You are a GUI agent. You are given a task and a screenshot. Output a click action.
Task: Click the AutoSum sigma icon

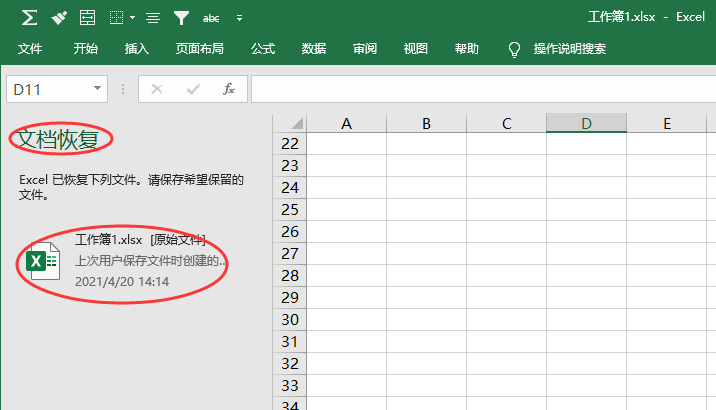pyautogui.click(x=29, y=18)
